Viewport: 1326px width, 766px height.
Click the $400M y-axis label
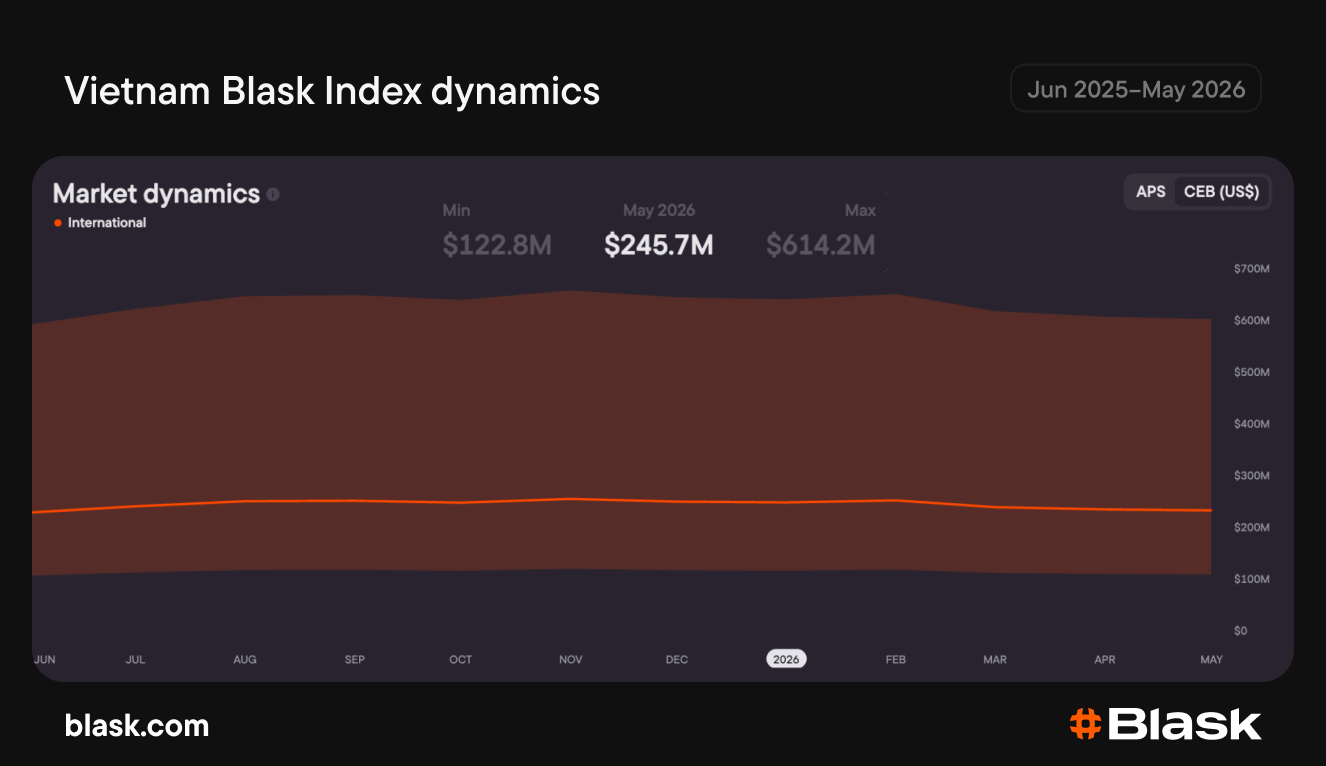[1252, 424]
